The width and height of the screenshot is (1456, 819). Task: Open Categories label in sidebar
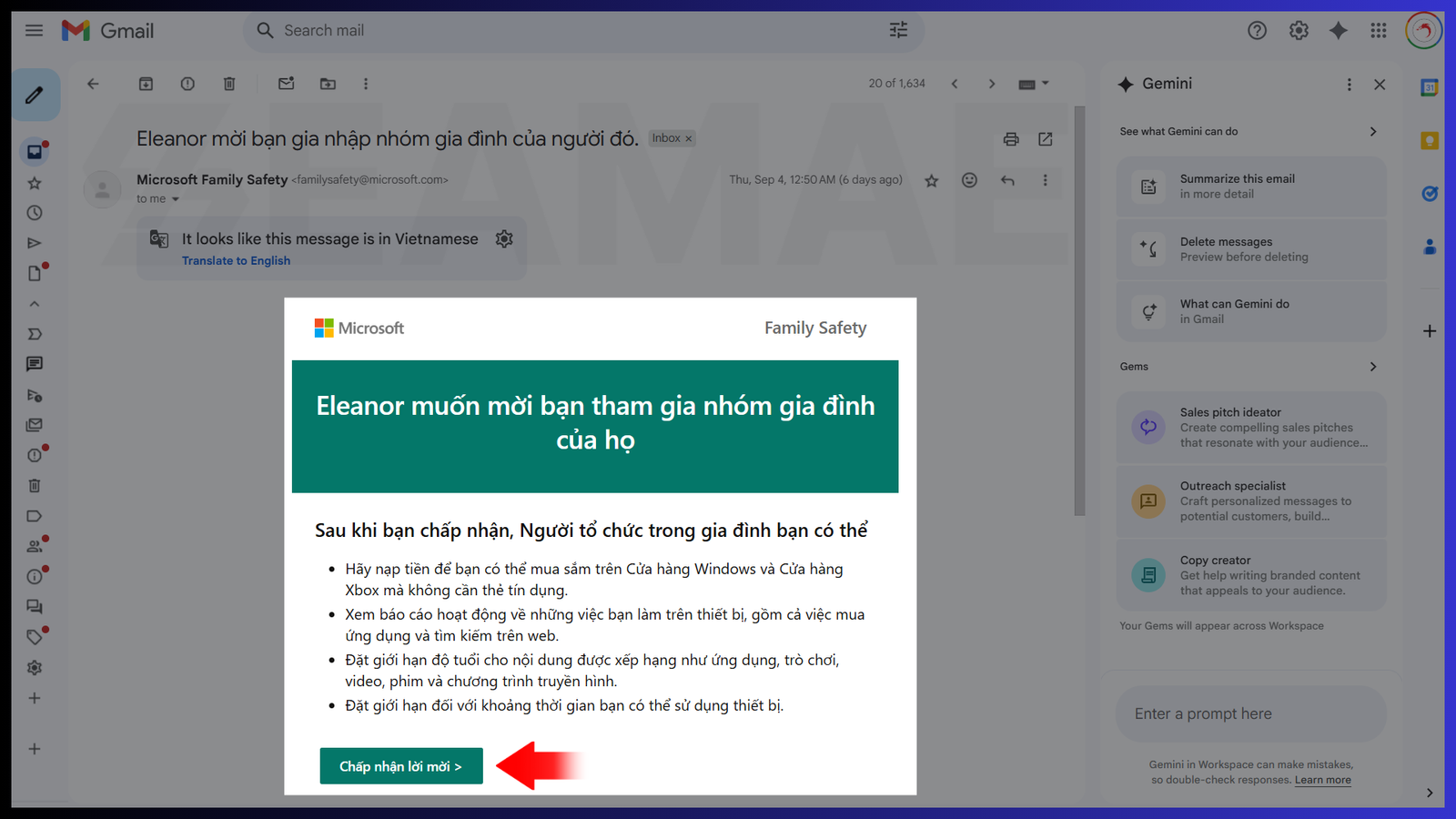pyautogui.click(x=35, y=516)
